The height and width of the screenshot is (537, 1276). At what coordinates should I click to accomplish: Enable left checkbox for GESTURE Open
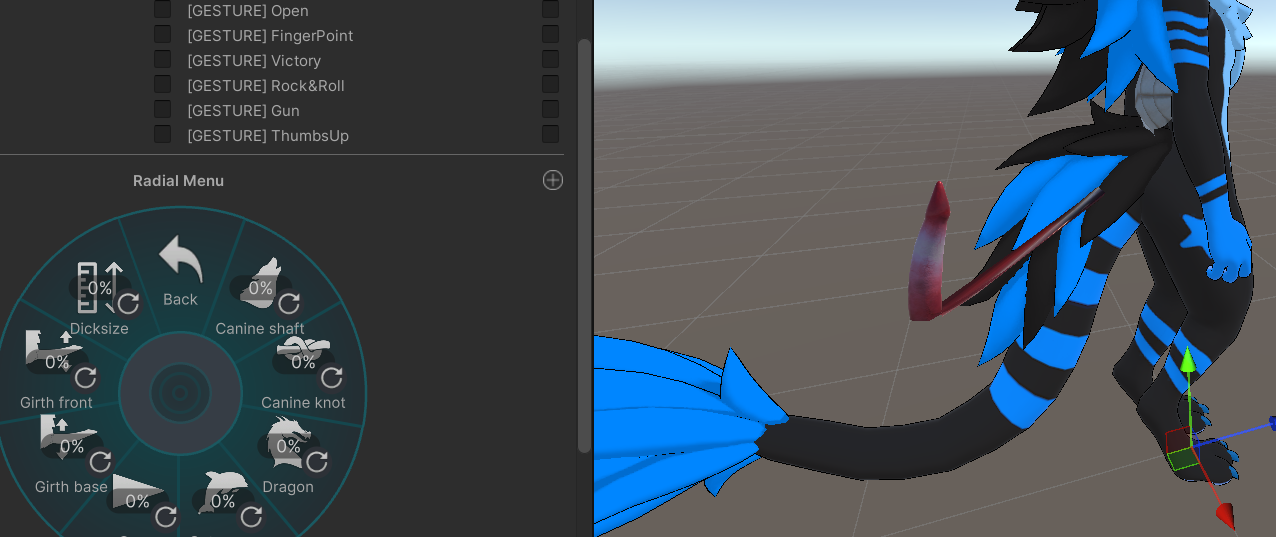coord(162,10)
